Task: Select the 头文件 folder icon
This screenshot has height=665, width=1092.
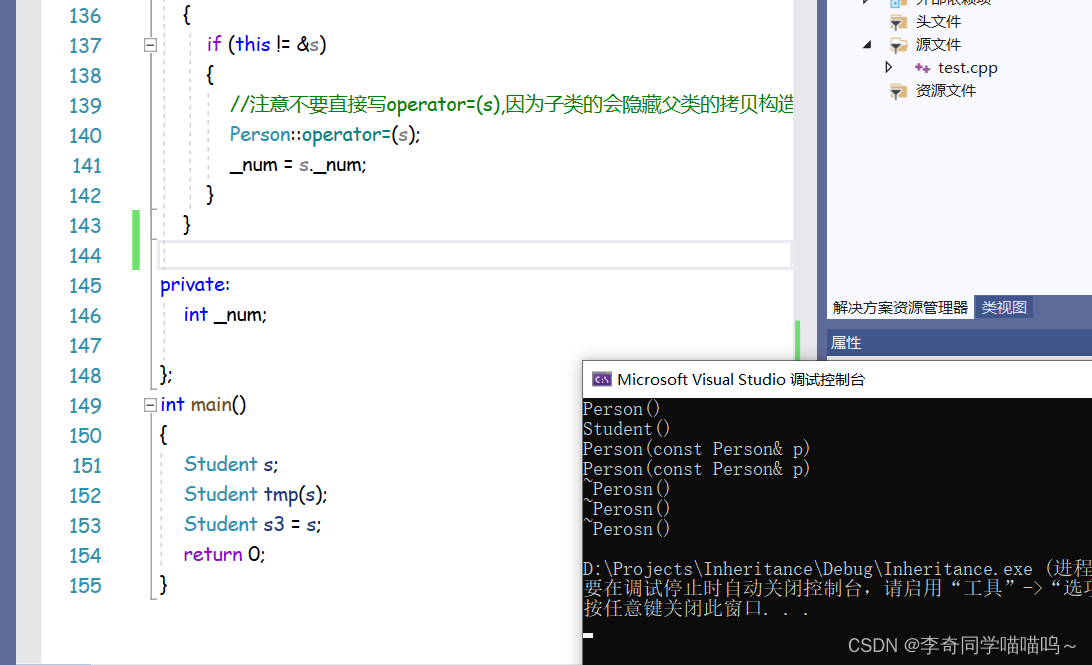Action: [x=898, y=22]
